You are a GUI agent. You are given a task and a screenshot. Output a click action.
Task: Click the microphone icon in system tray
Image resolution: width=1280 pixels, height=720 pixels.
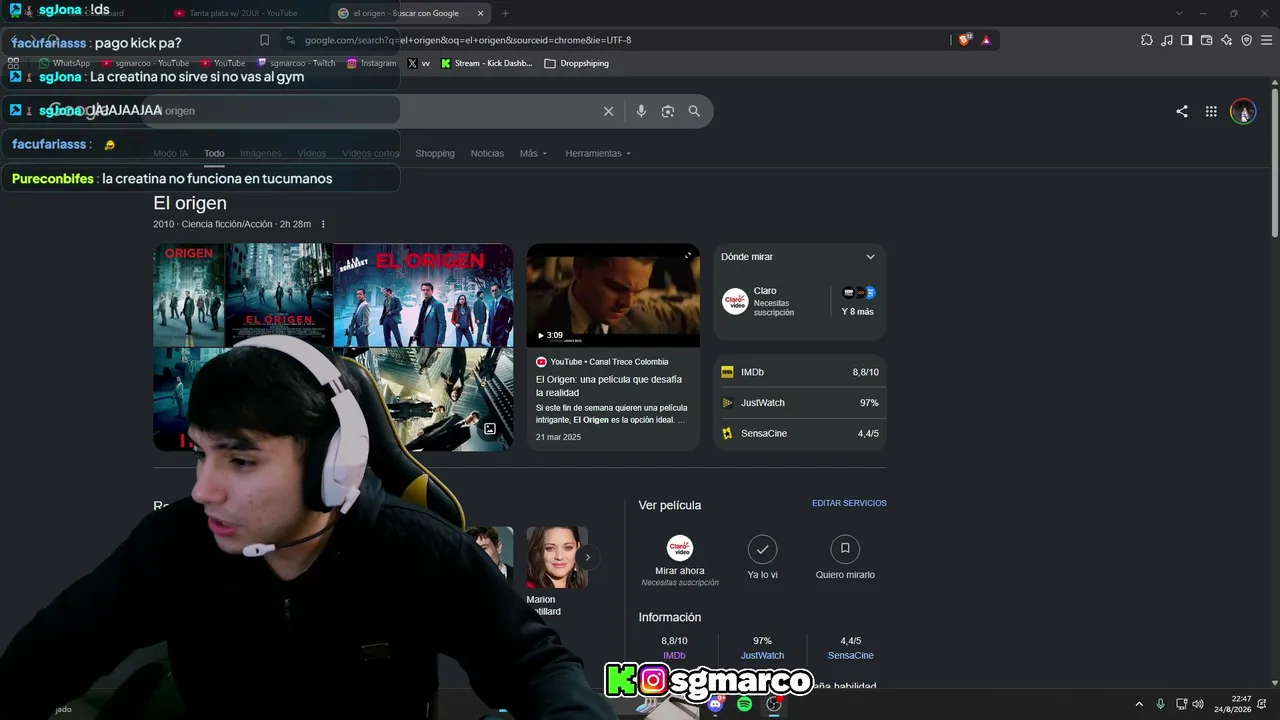(1160, 704)
